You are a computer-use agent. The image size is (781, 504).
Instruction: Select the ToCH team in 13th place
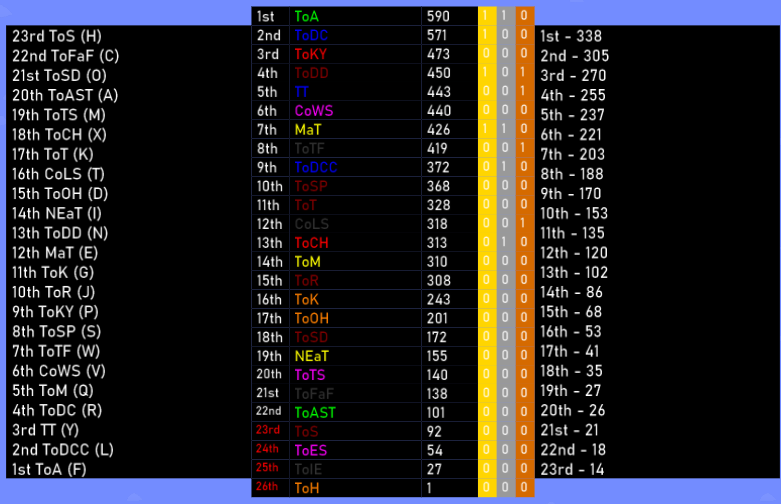(x=311, y=243)
